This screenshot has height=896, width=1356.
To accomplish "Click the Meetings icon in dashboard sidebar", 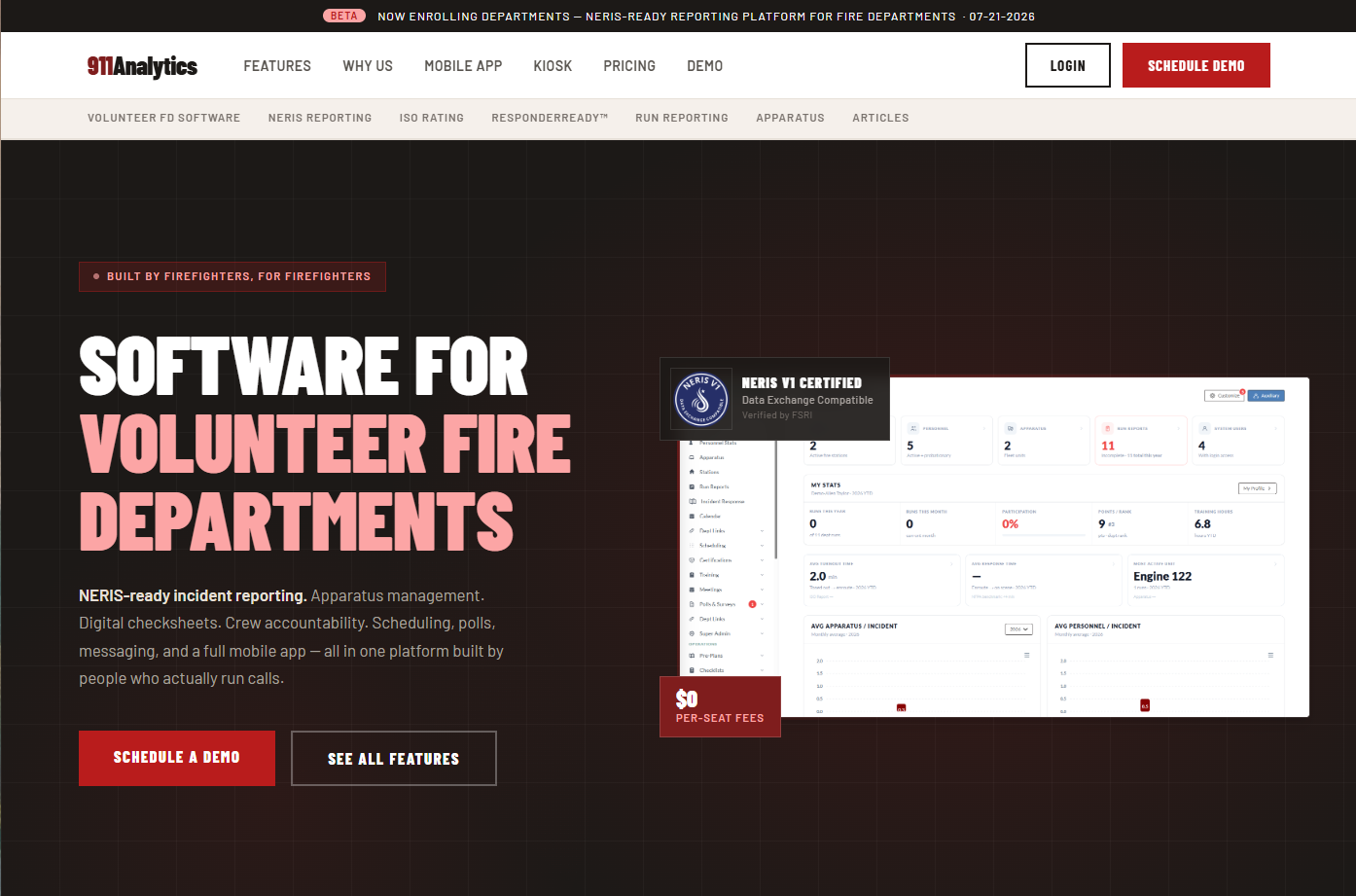I will click(x=692, y=590).
